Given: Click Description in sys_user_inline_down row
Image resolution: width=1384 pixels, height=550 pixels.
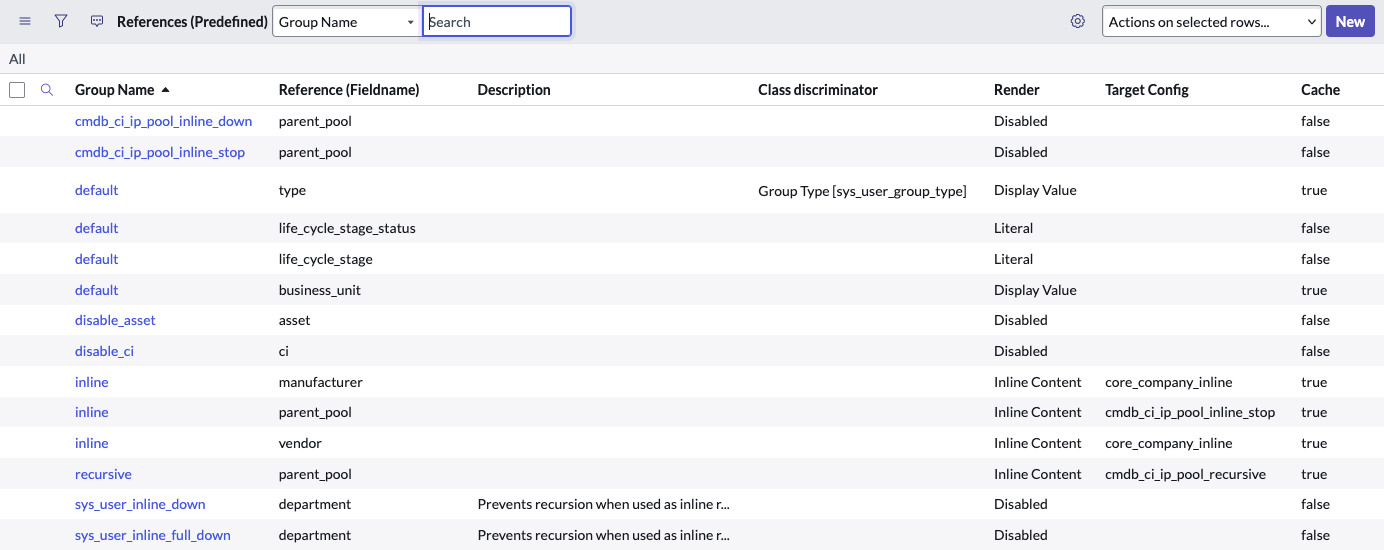Looking at the screenshot, I should tap(603, 504).
